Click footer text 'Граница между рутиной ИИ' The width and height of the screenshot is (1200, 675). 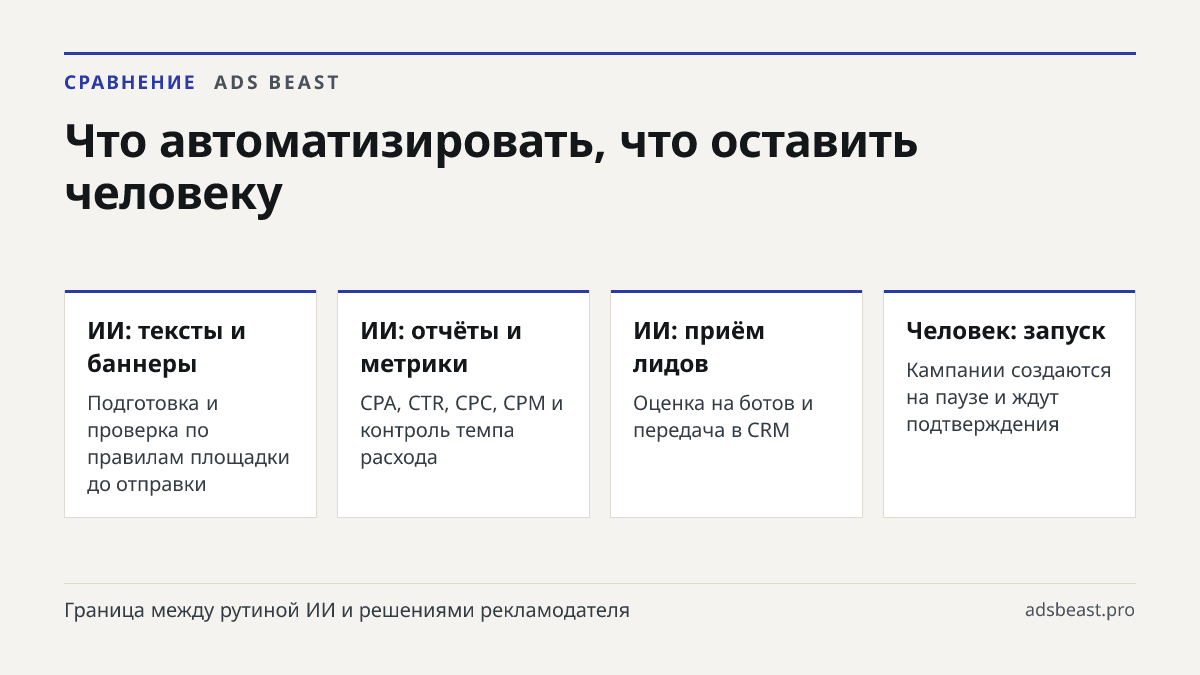click(x=200, y=610)
